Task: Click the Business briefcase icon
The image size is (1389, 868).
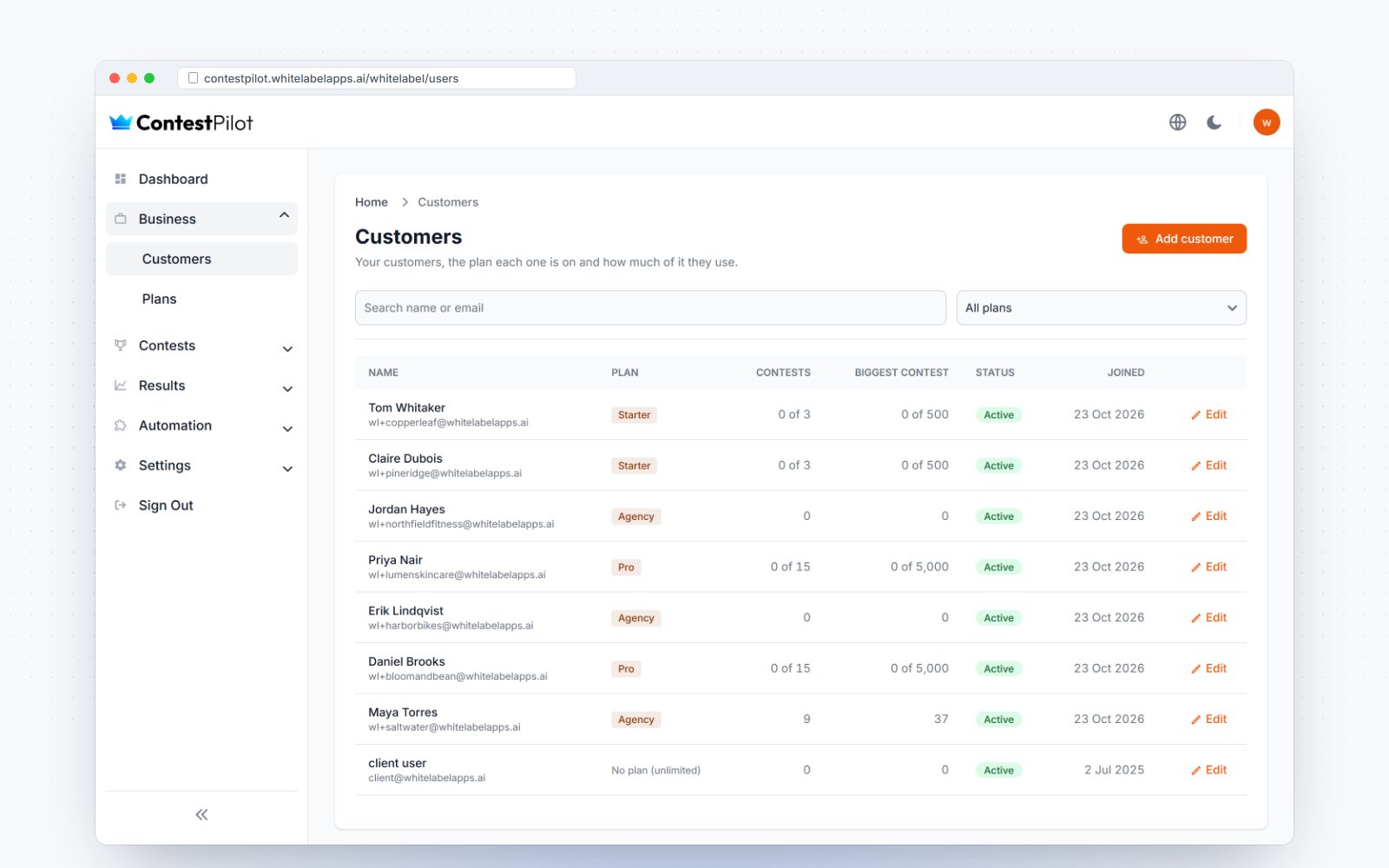Action: point(121,219)
